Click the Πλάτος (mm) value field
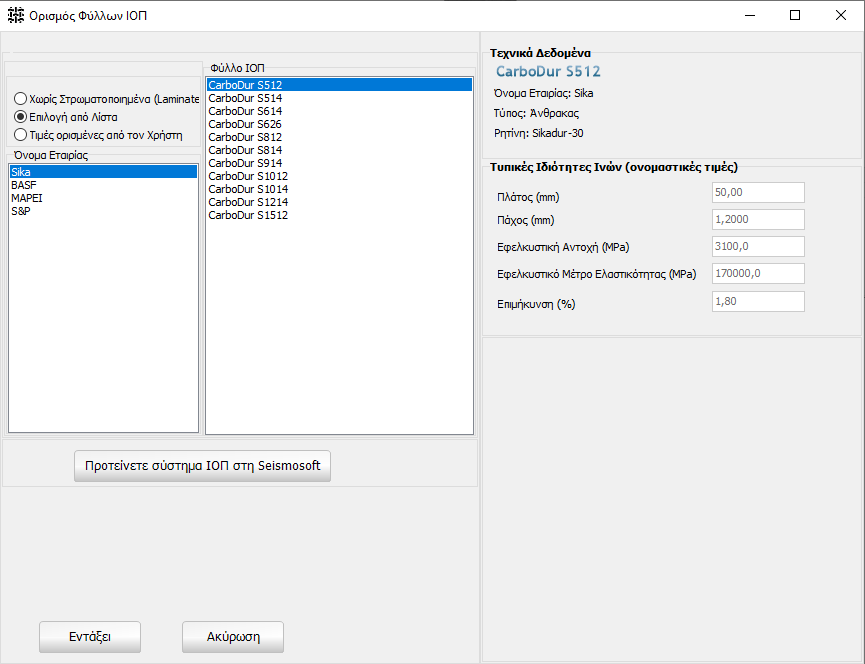Screen dimensions: 865x664 click(x=758, y=192)
